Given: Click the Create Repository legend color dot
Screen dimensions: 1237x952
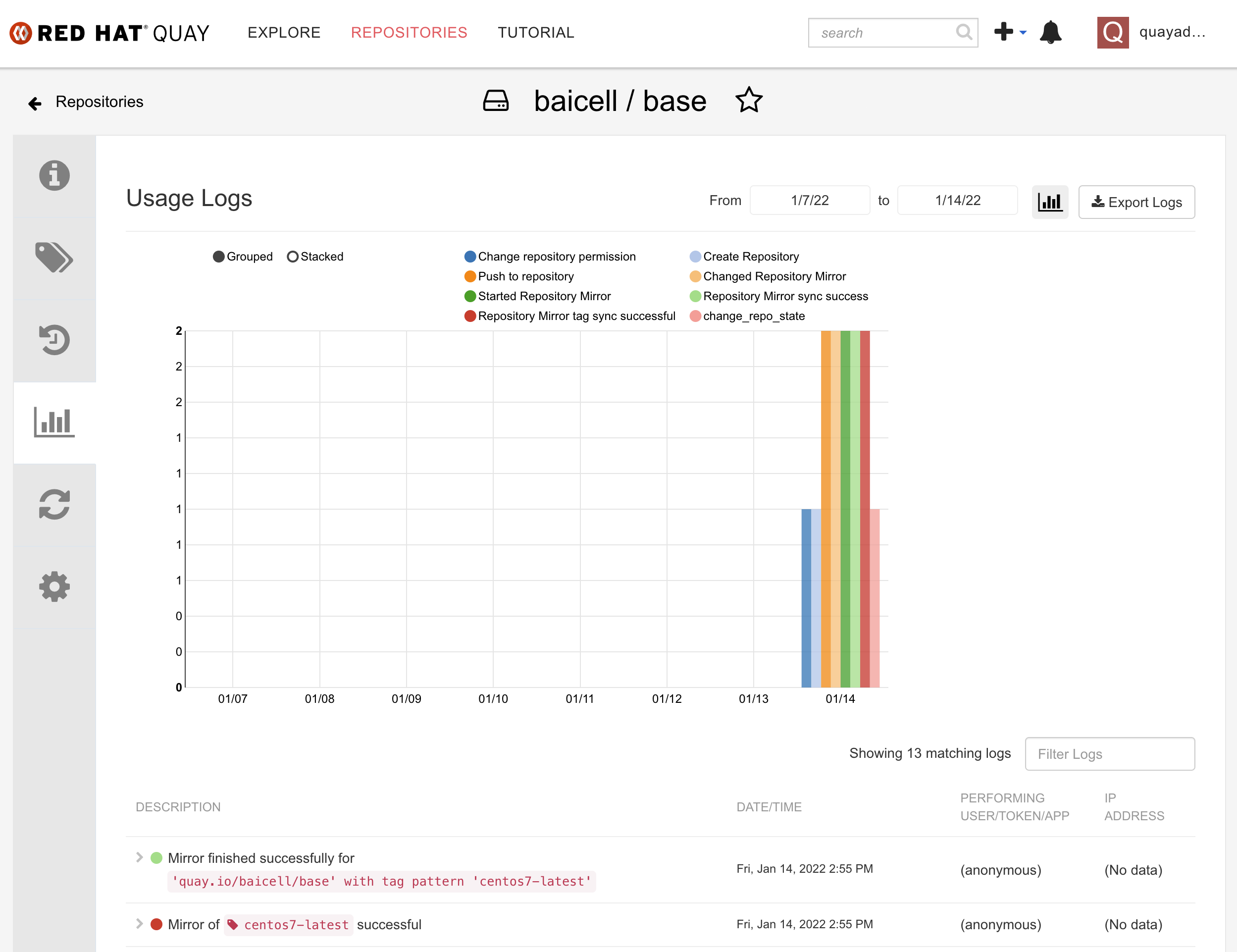Looking at the screenshot, I should tap(695, 257).
